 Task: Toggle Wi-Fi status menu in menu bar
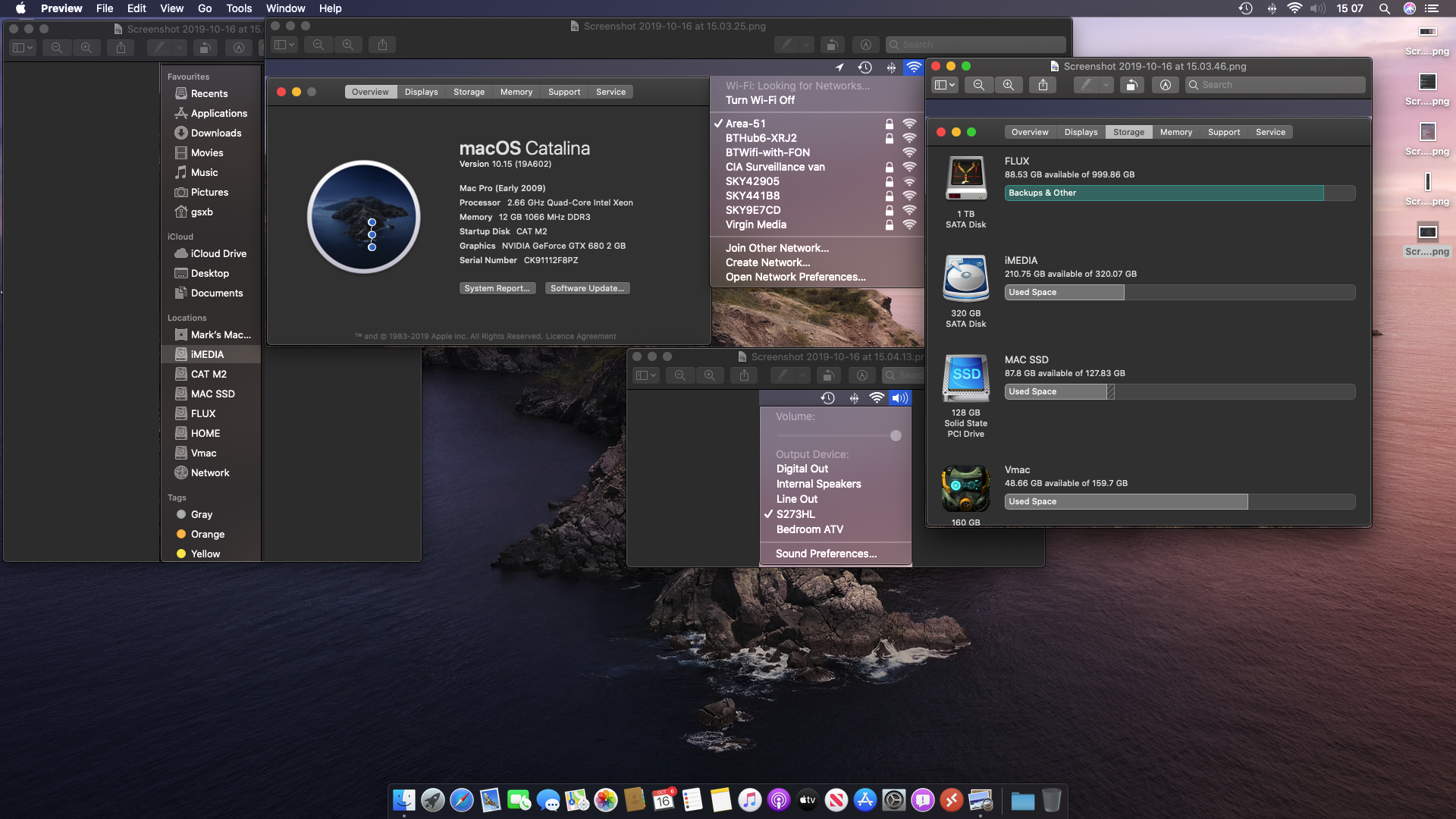[x=1294, y=8]
